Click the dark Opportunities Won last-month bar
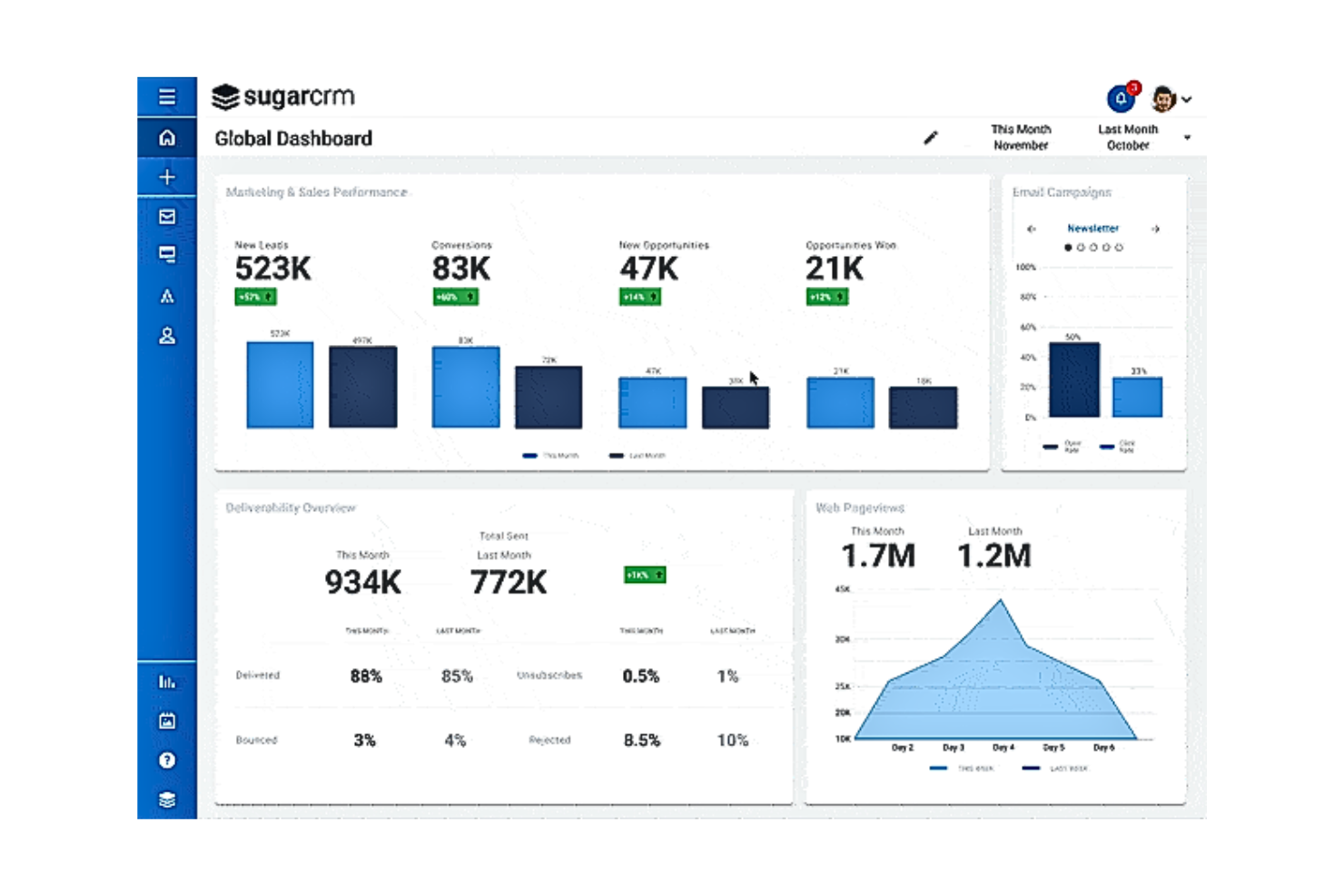 923,407
